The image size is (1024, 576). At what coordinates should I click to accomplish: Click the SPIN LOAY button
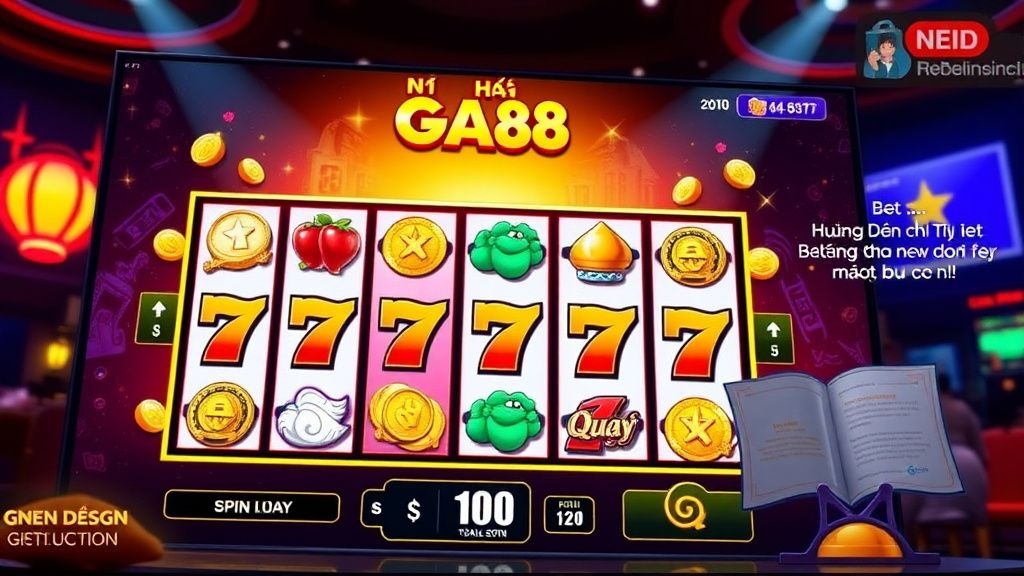[251, 506]
